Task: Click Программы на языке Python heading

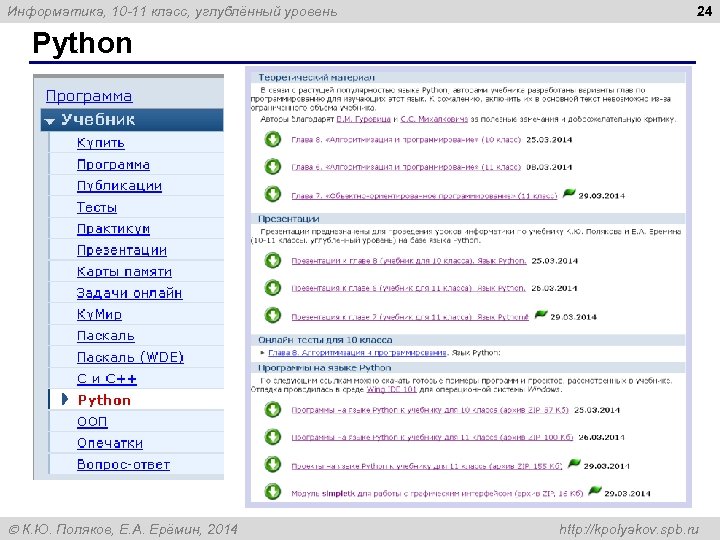Action: pos(325,368)
